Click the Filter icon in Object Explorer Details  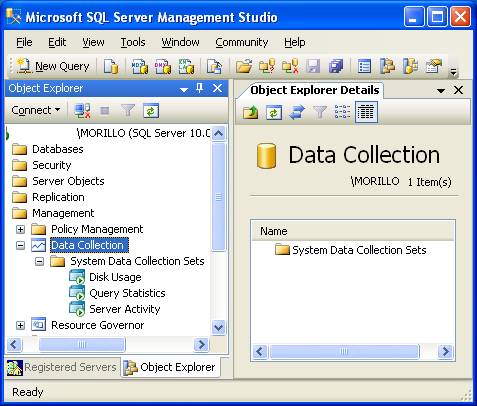320,112
